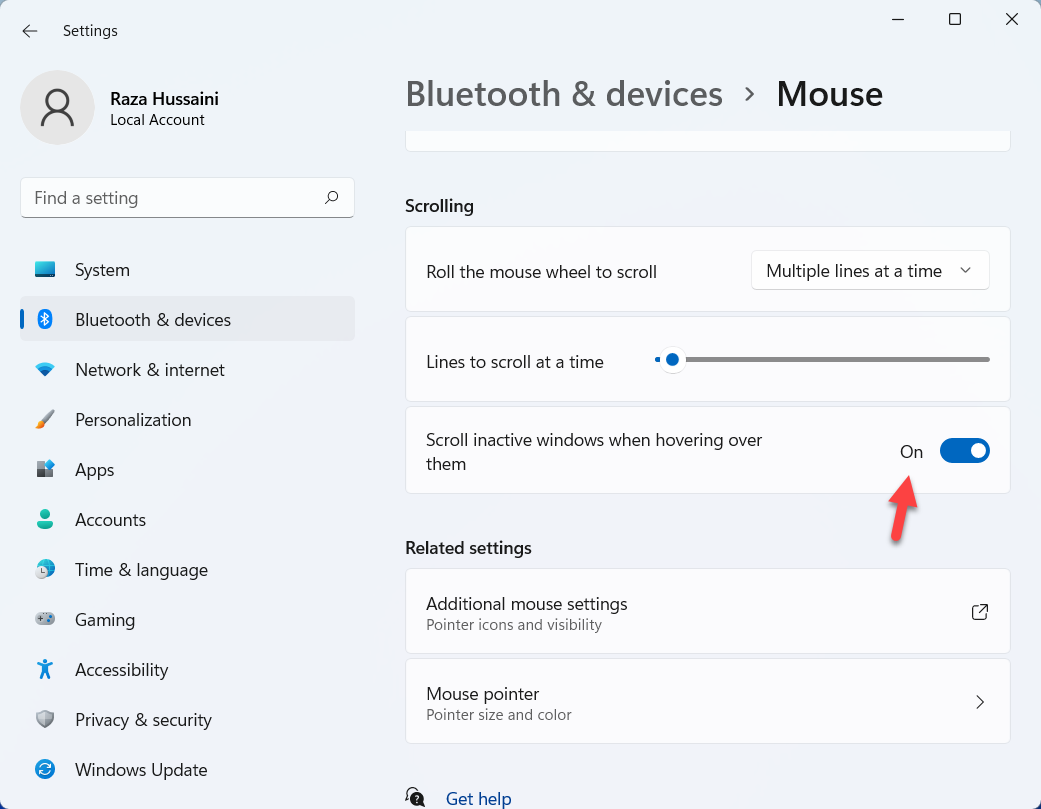This screenshot has width=1041, height=809.
Task: Click the Network & internet Wi-Fi icon
Action: point(45,370)
